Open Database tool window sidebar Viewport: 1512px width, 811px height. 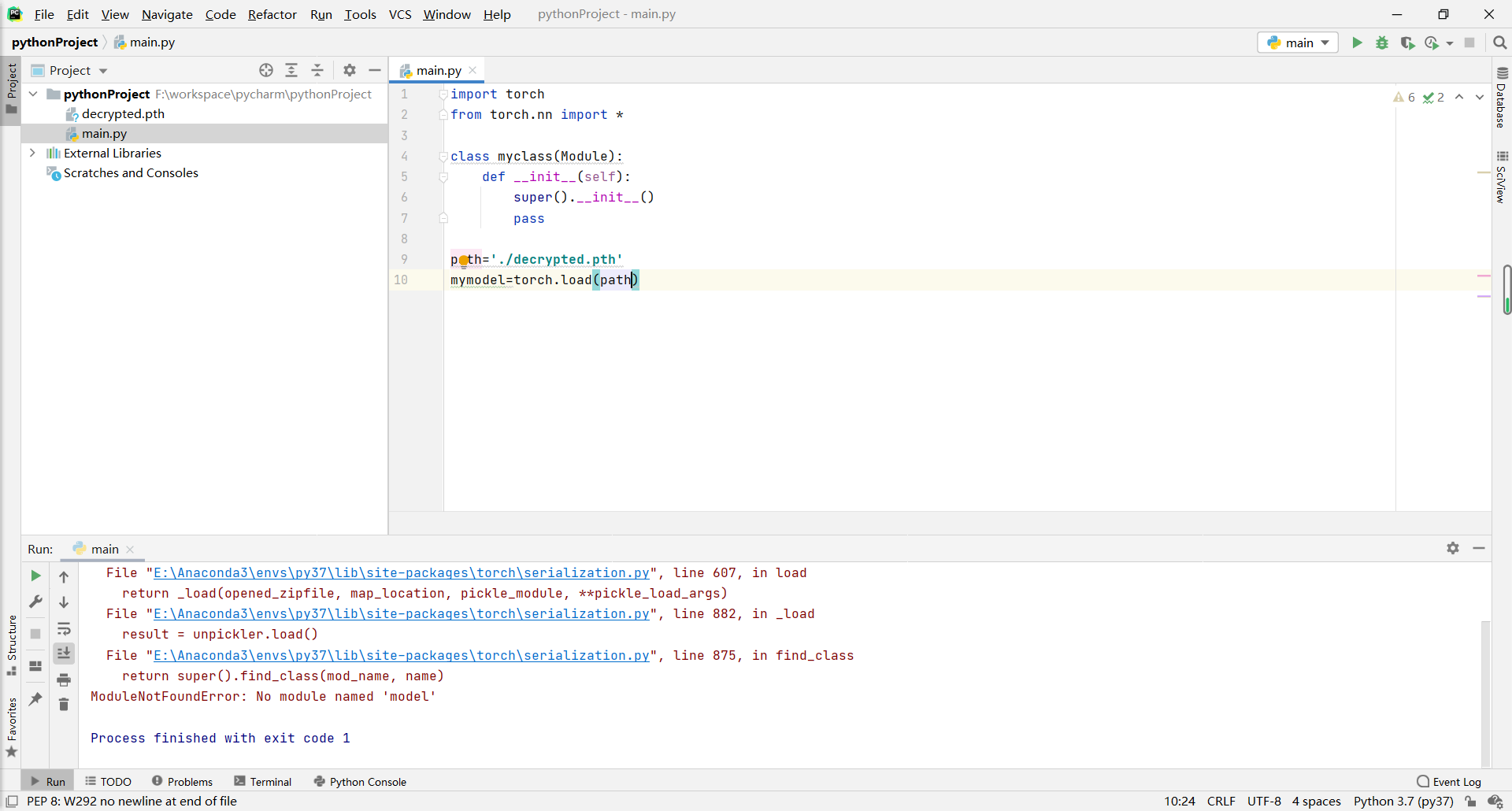pyautogui.click(x=1502, y=97)
